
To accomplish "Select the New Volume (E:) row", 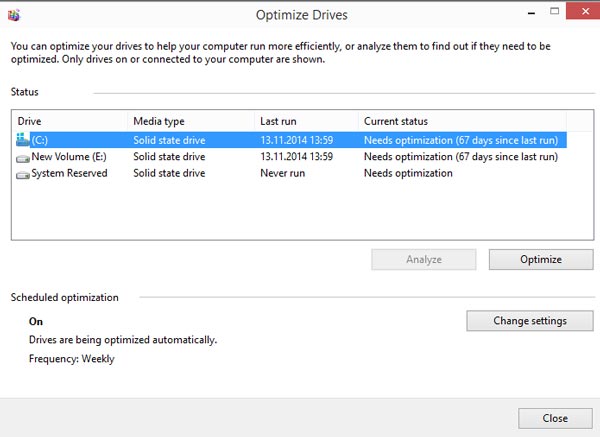I will point(291,157).
